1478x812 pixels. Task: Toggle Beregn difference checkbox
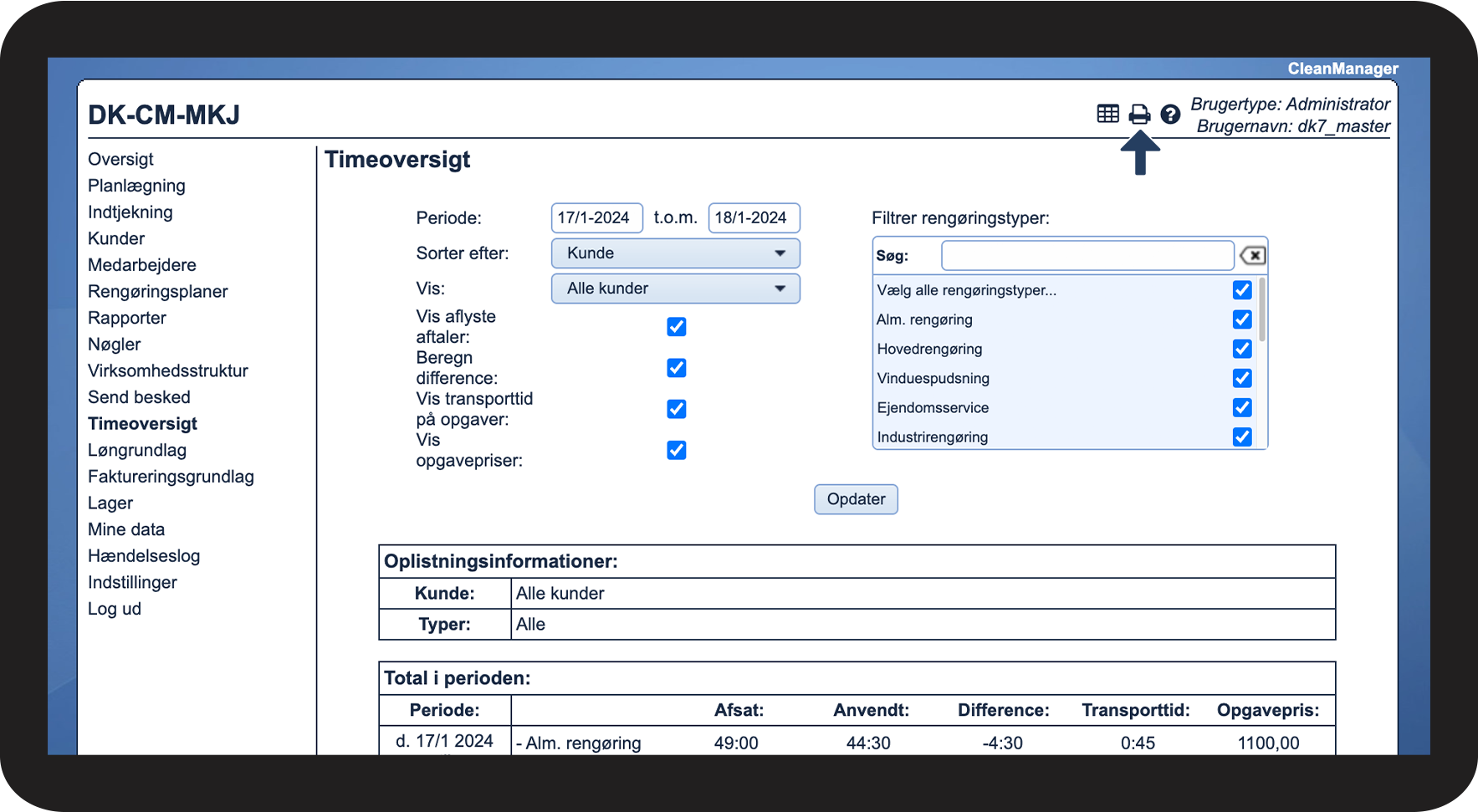[677, 368]
